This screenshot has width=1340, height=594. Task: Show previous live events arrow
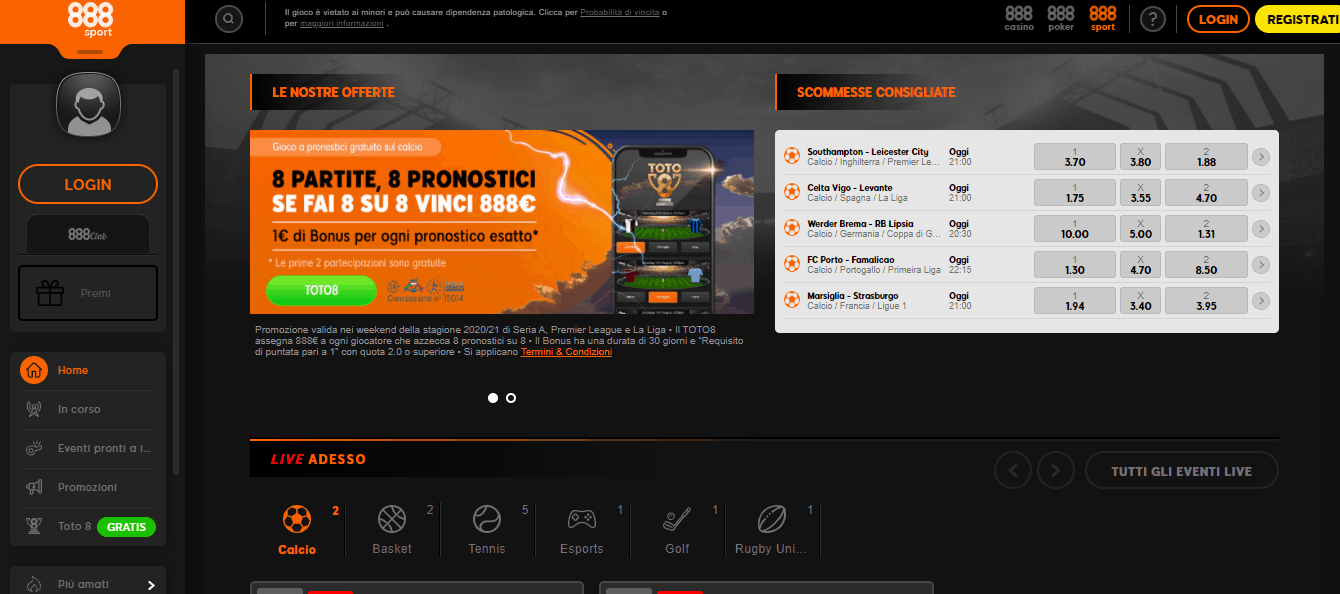(1013, 470)
